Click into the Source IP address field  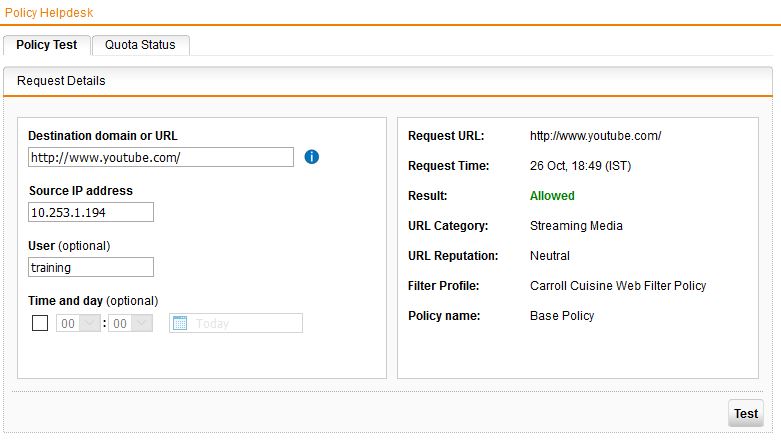[91, 212]
